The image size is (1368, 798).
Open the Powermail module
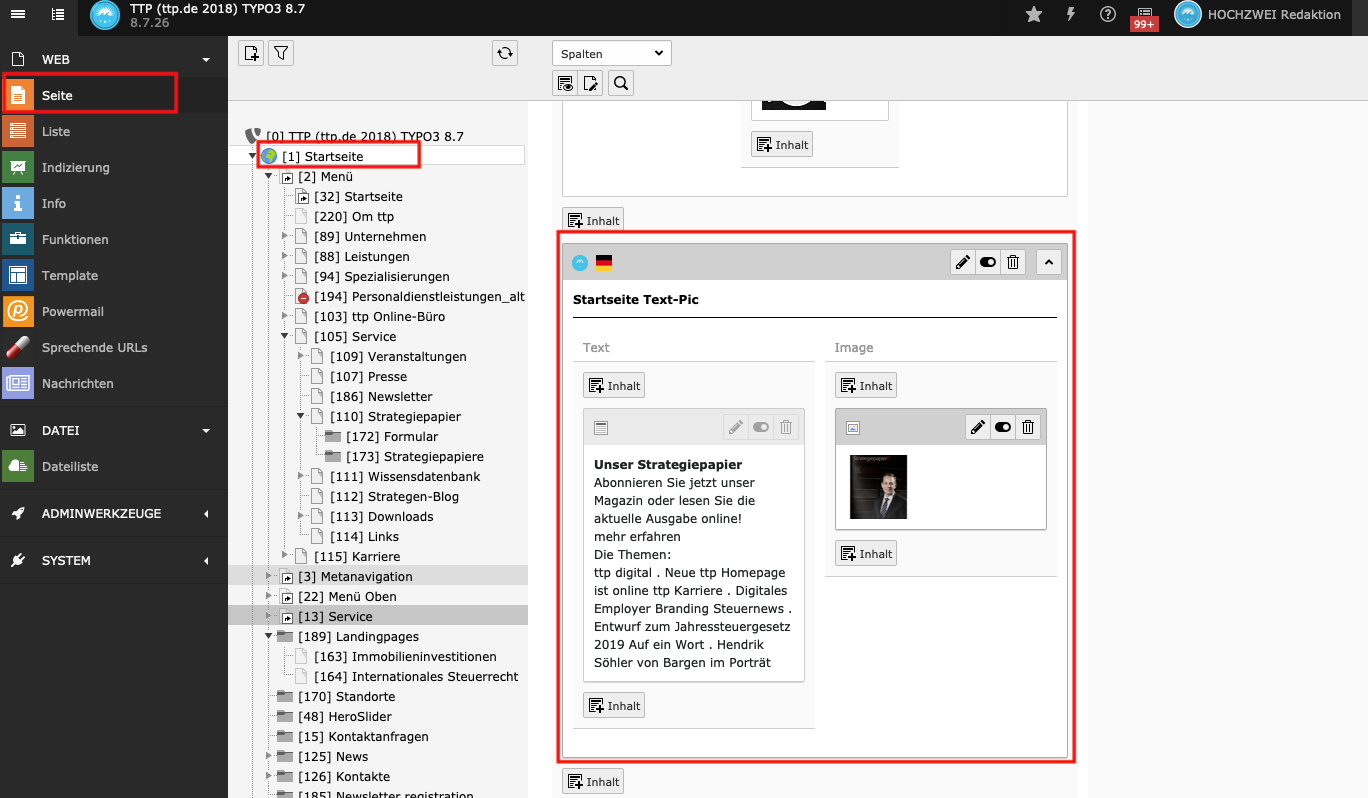[x=72, y=311]
